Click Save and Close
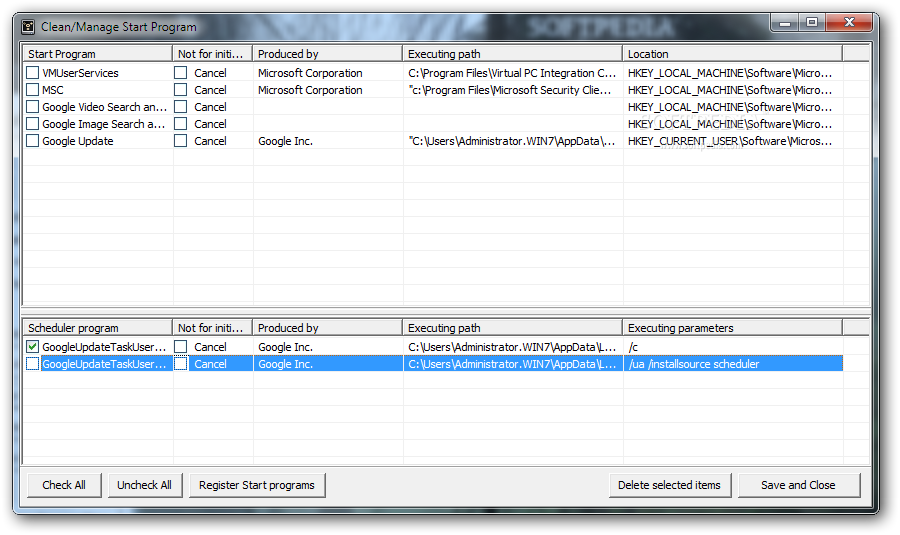 click(798, 485)
